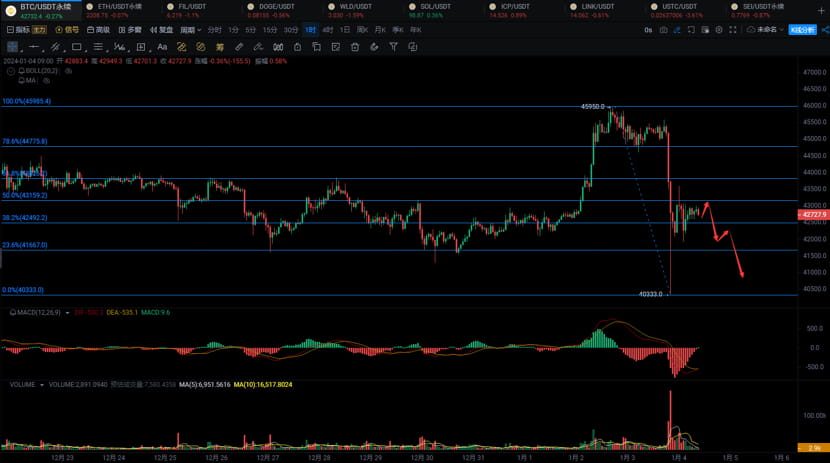Select the parallel channel drawing tool
This screenshot has width=830, height=463.
click(x=55, y=47)
